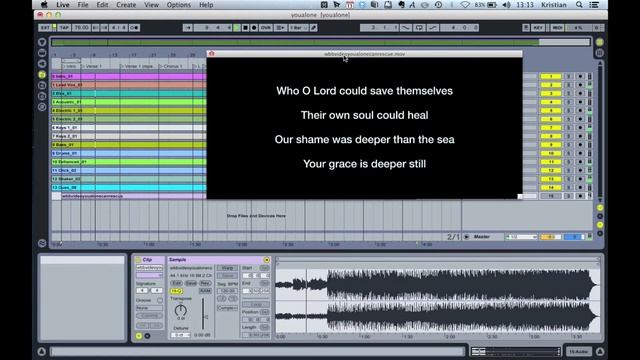Image resolution: width=640 pixels, height=360 pixels.
Task: Toggle track 5 activator button
Action: (550, 111)
